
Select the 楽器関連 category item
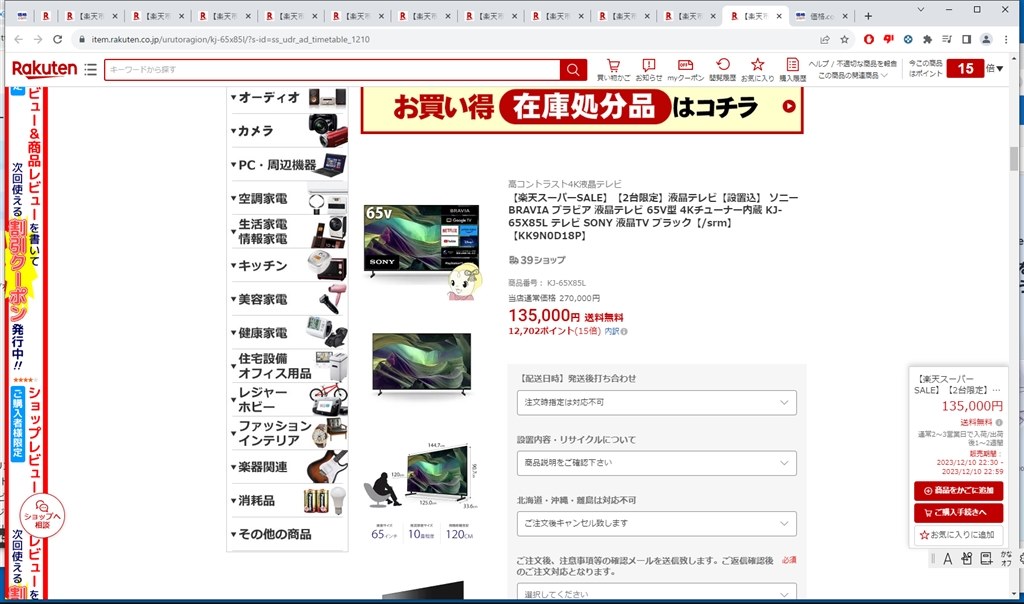point(288,467)
